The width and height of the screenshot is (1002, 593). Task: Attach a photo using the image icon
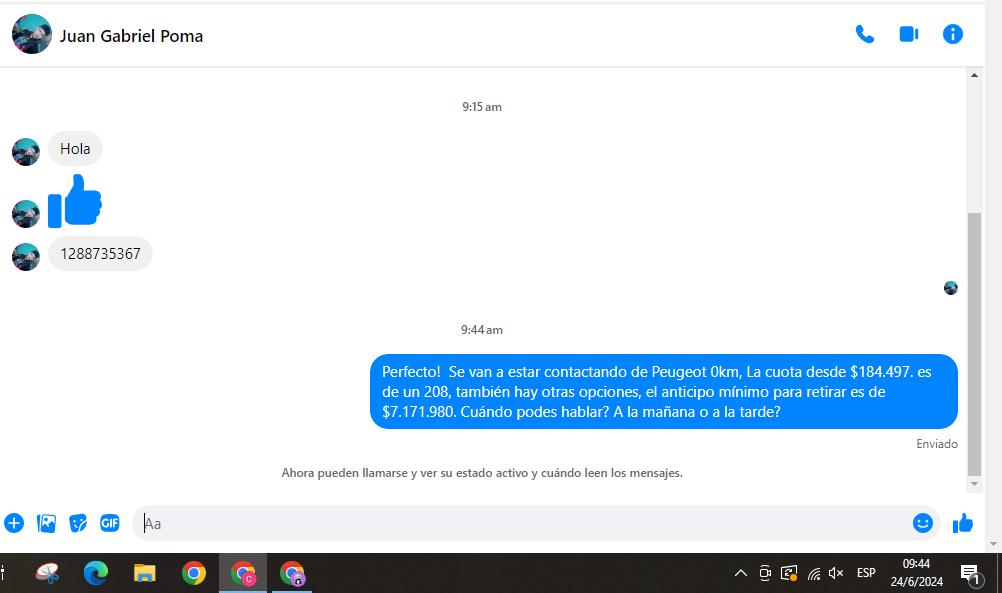point(47,523)
